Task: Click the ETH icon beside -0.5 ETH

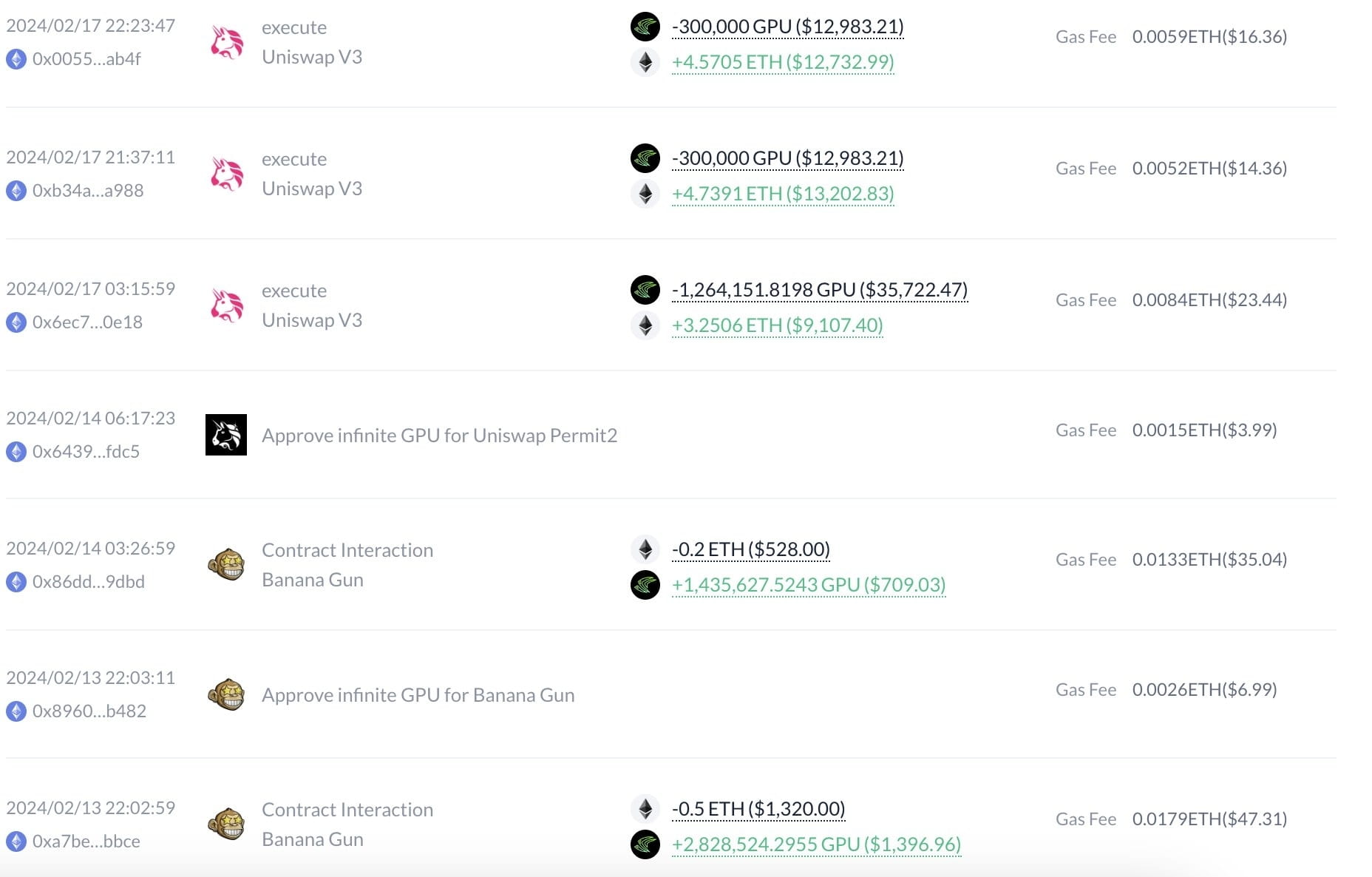Action: click(x=646, y=808)
